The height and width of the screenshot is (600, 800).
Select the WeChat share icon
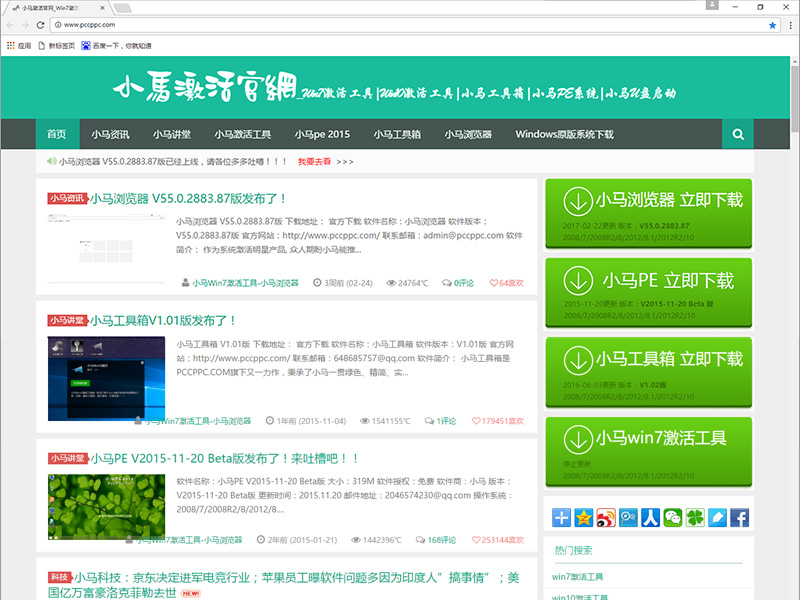(674, 517)
